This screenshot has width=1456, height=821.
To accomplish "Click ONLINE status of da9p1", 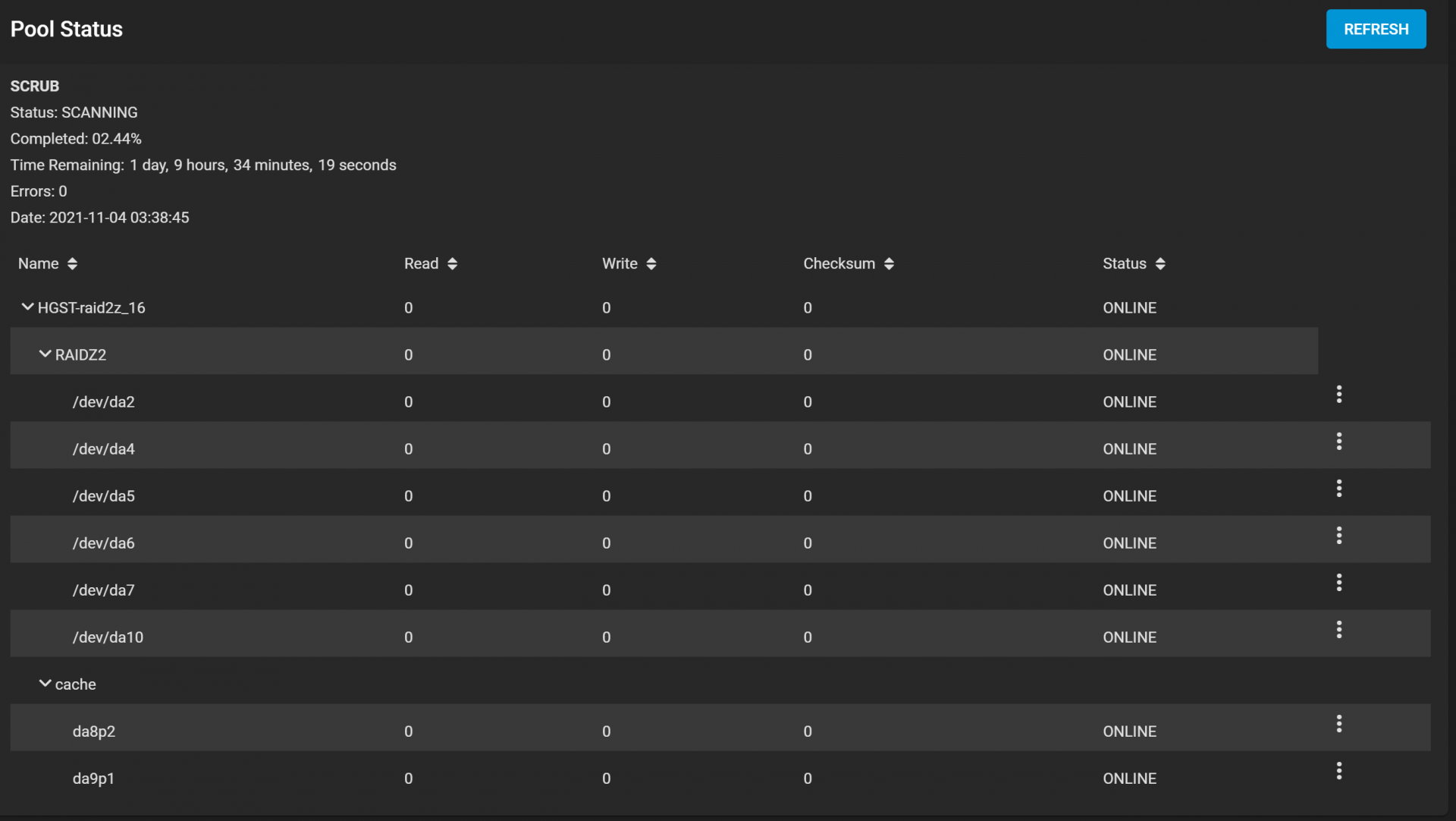I will tap(1129, 779).
